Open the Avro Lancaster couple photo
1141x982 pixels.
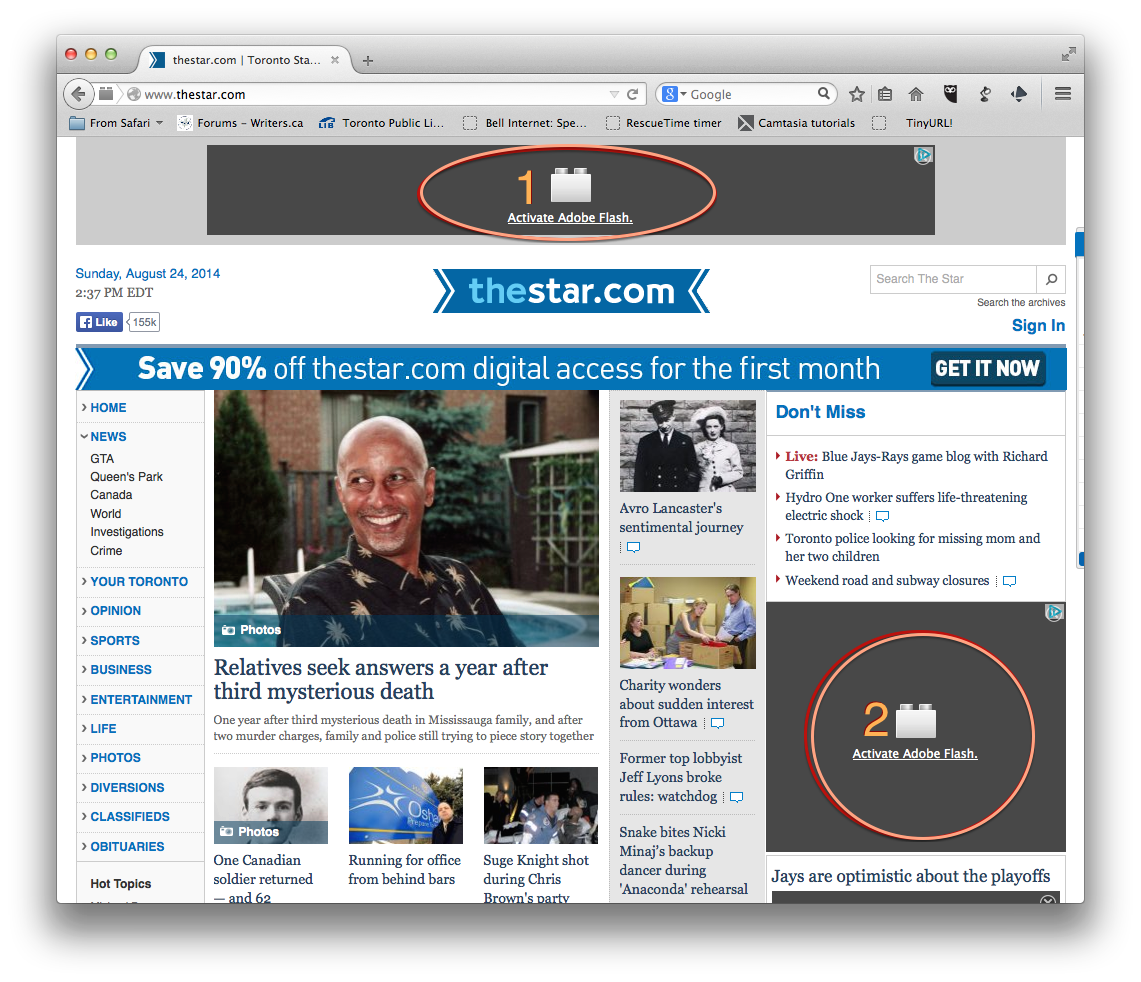688,446
